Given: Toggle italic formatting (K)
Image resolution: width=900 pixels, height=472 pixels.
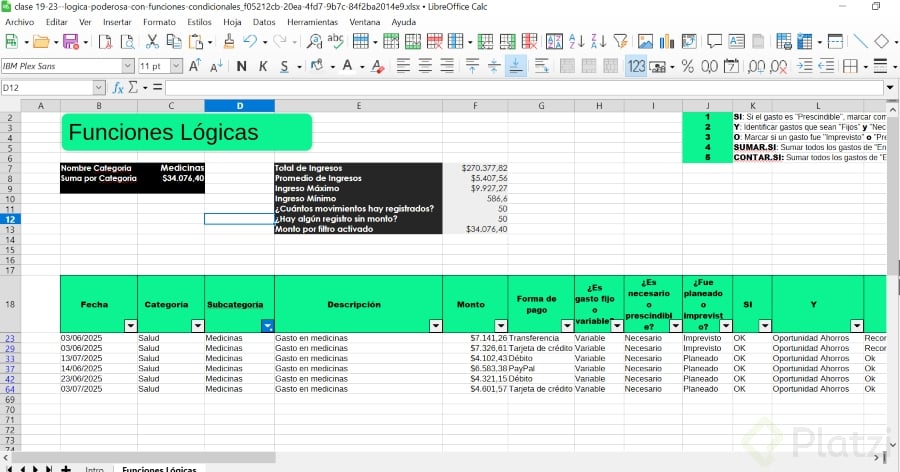Looking at the screenshot, I should point(263,66).
